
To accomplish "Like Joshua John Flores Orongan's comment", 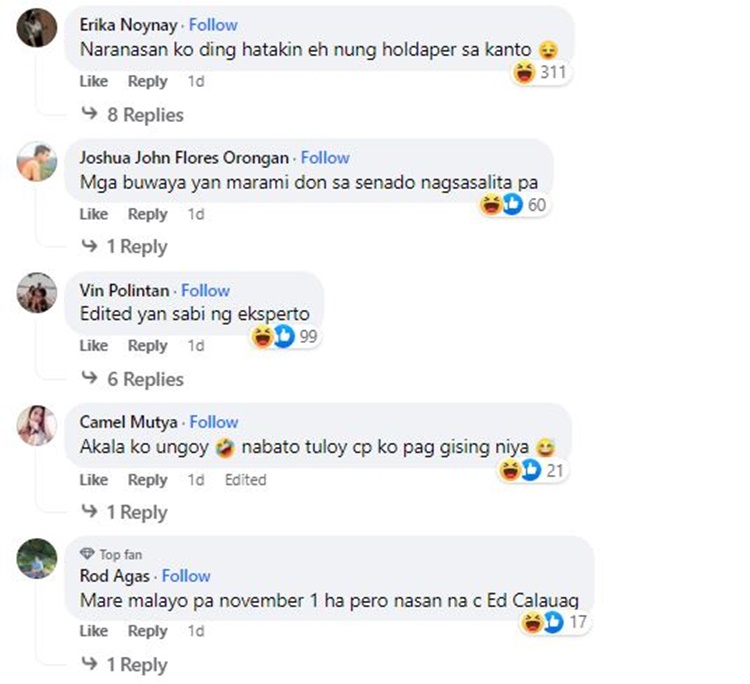I will 94,214.
